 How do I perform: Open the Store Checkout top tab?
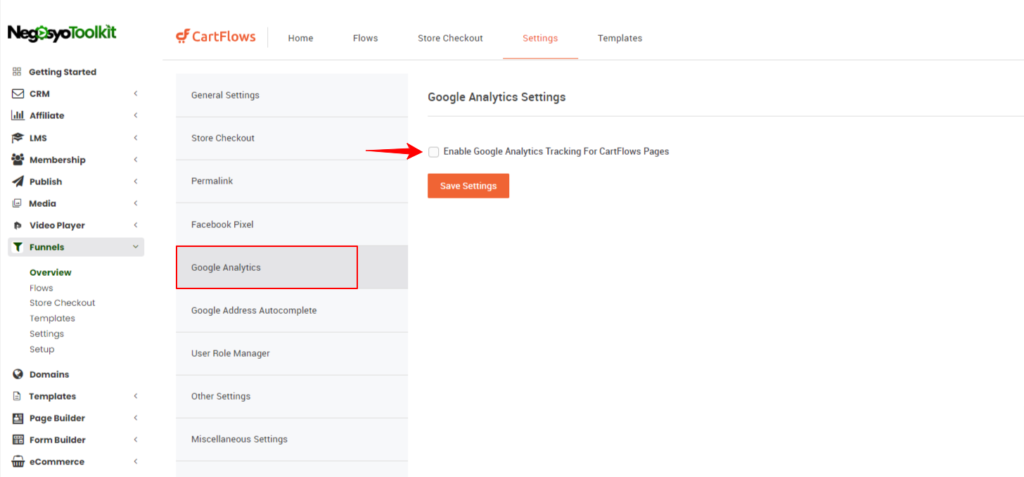450,38
